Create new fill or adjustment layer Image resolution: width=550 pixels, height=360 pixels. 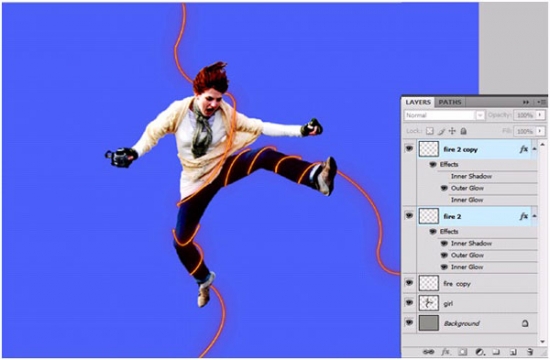(x=479, y=352)
